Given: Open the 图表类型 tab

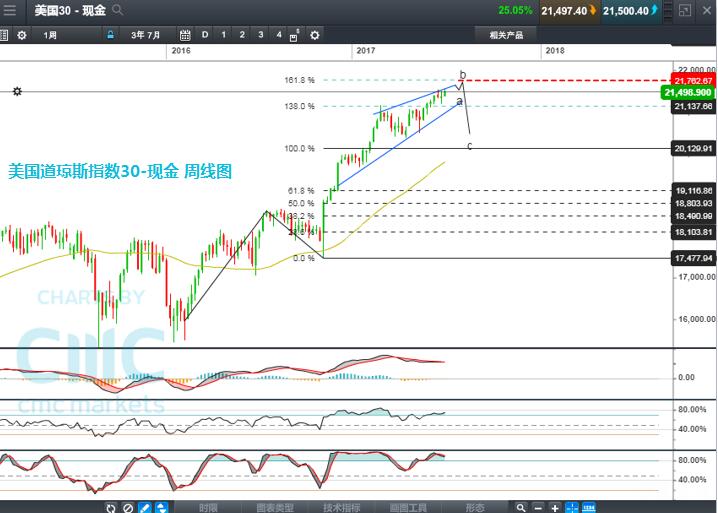Looking at the screenshot, I should point(275,507).
